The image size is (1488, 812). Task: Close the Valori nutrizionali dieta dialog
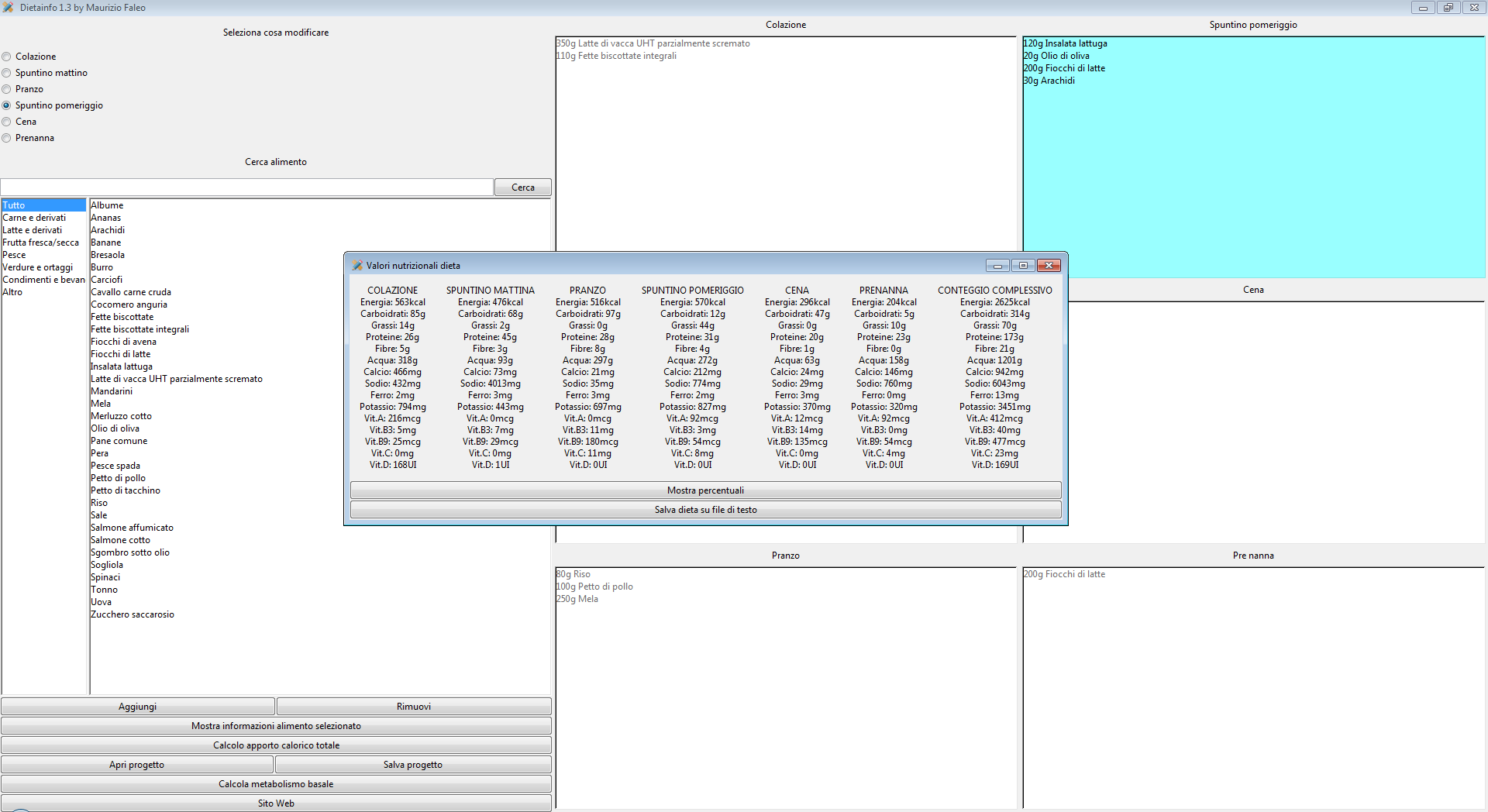coord(1049,266)
